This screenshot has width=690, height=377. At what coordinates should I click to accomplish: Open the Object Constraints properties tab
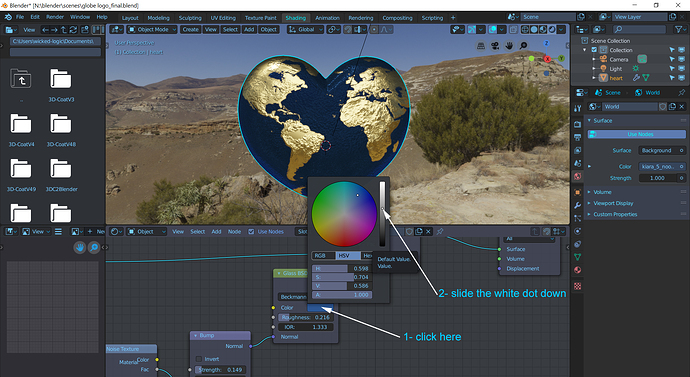[578, 244]
